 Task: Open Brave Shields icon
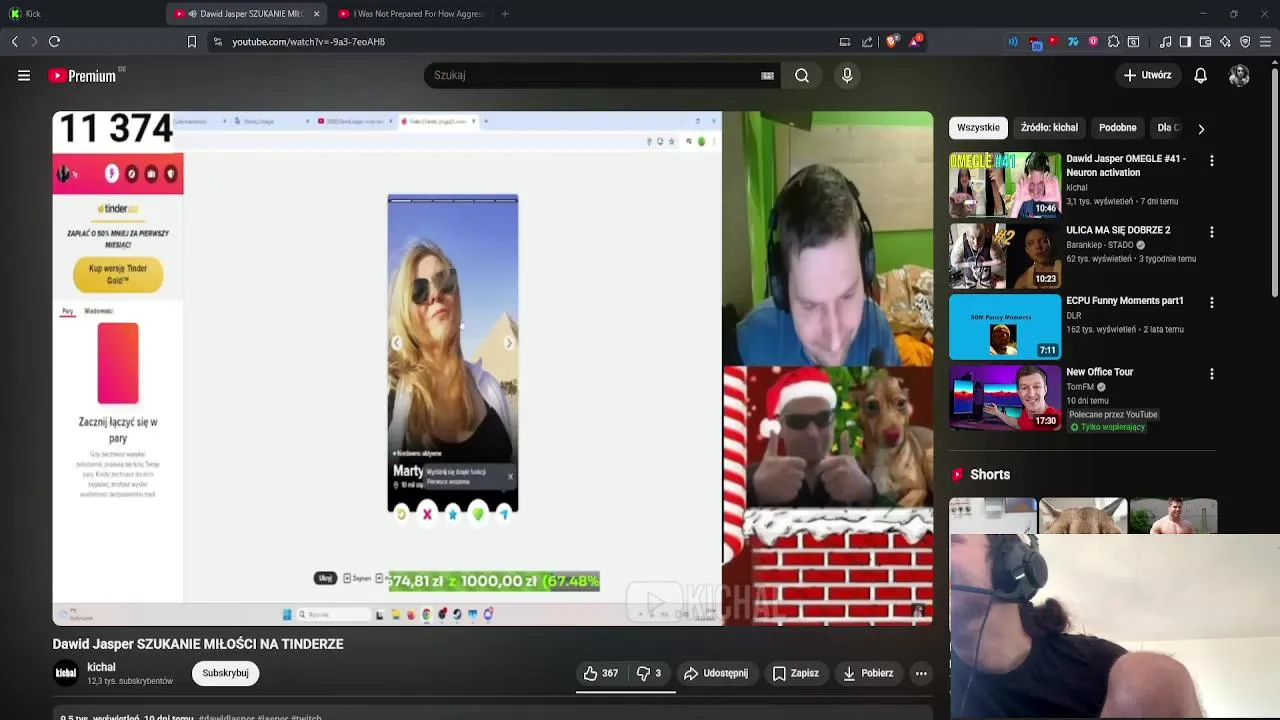892,42
